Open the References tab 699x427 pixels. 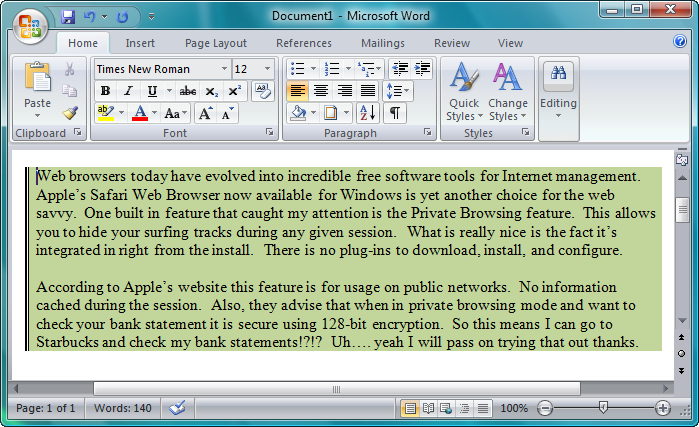304,43
